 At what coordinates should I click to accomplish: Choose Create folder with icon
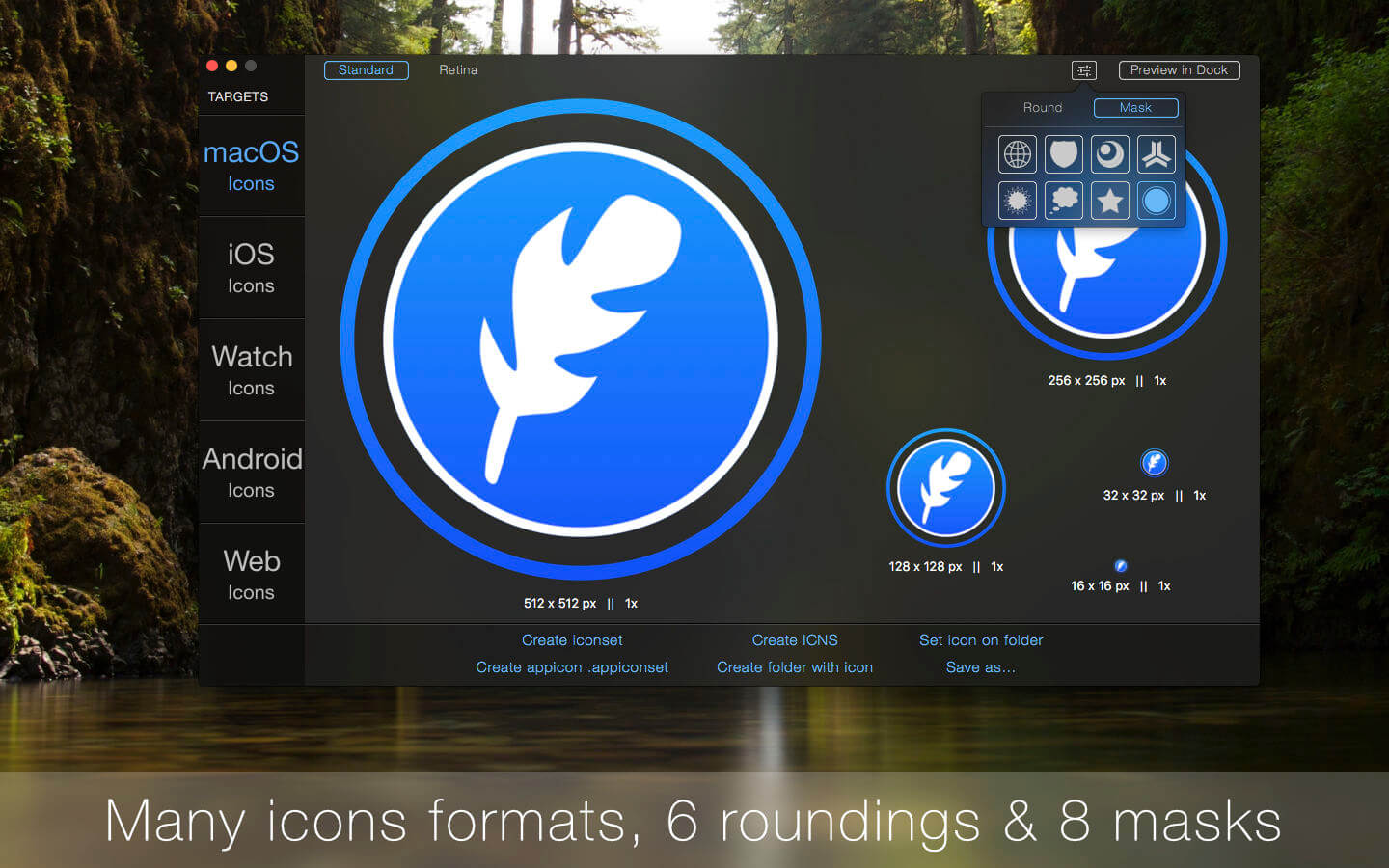pyautogui.click(x=795, y=667)
